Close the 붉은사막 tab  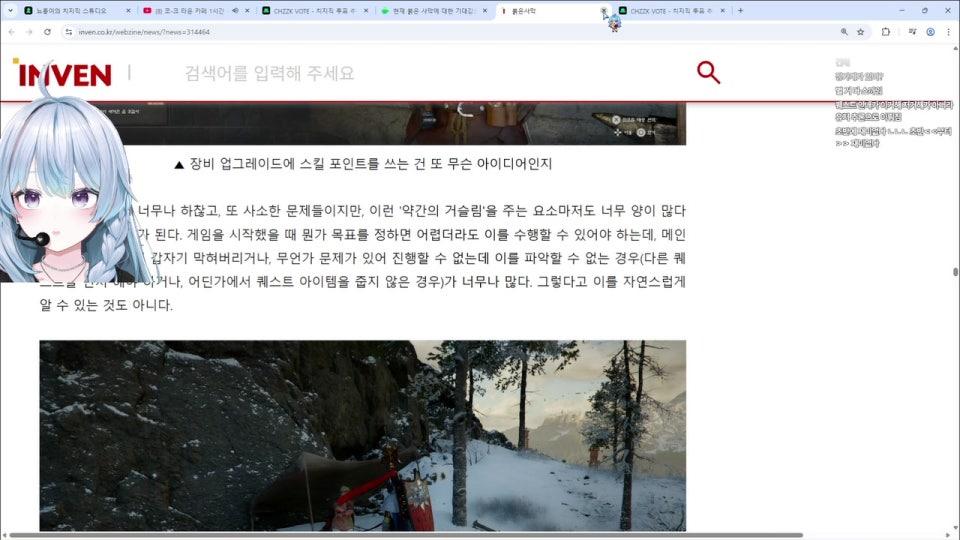[603, 11]
